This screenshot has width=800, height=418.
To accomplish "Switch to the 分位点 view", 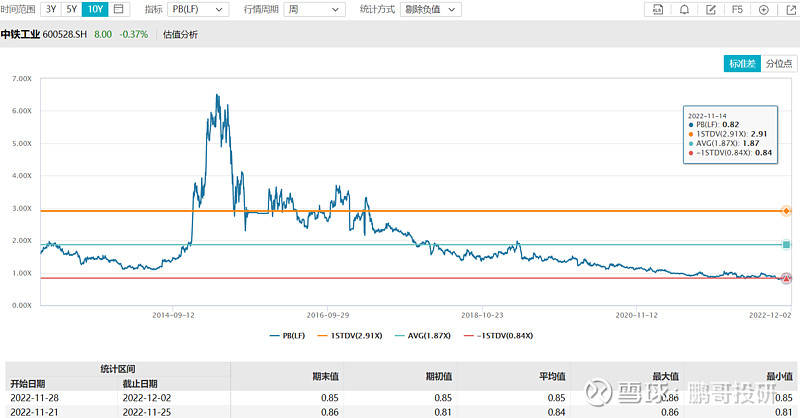I will click(779, 63).
